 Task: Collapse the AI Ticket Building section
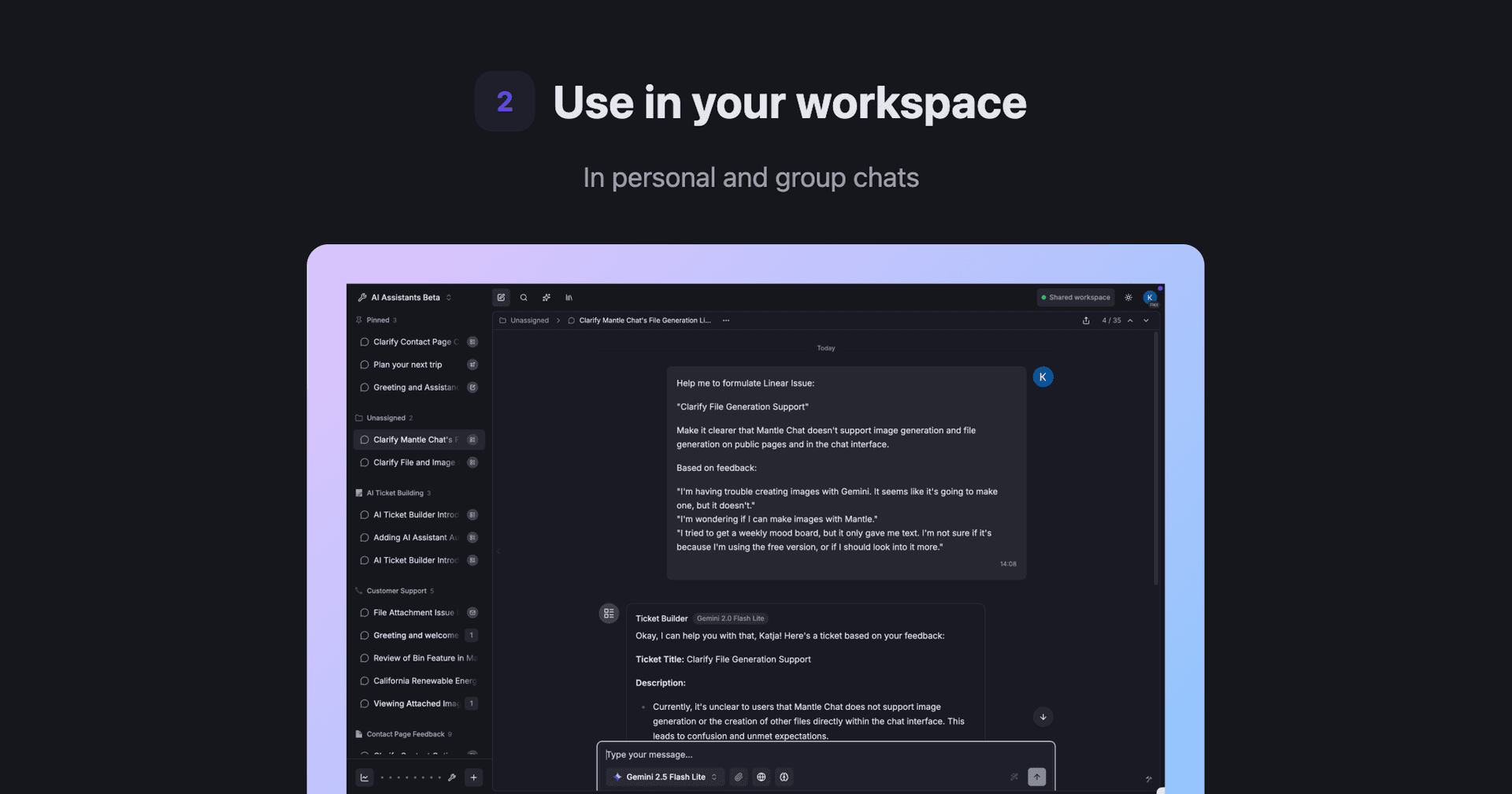point(393,493)
